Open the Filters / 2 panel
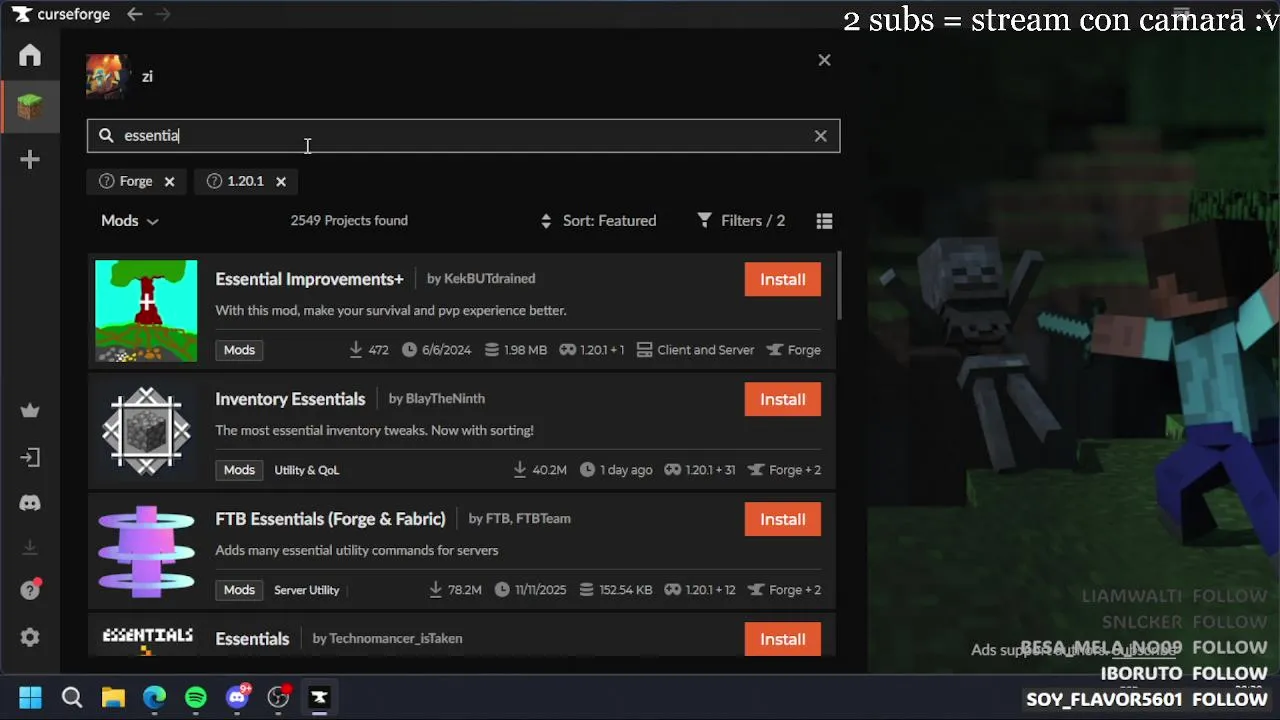 pos(741,221)
